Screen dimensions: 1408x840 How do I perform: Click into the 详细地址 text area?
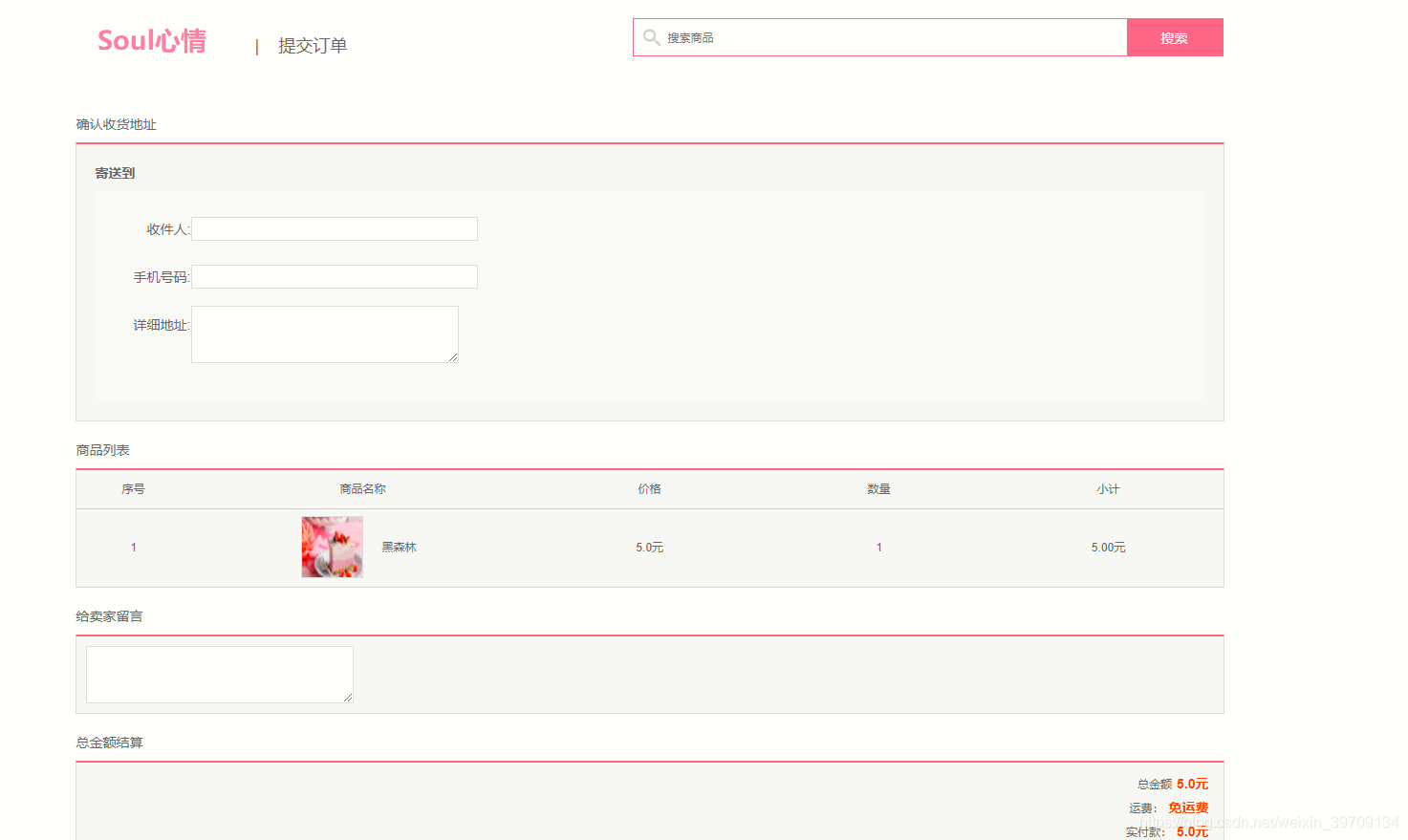click(325, 334)
